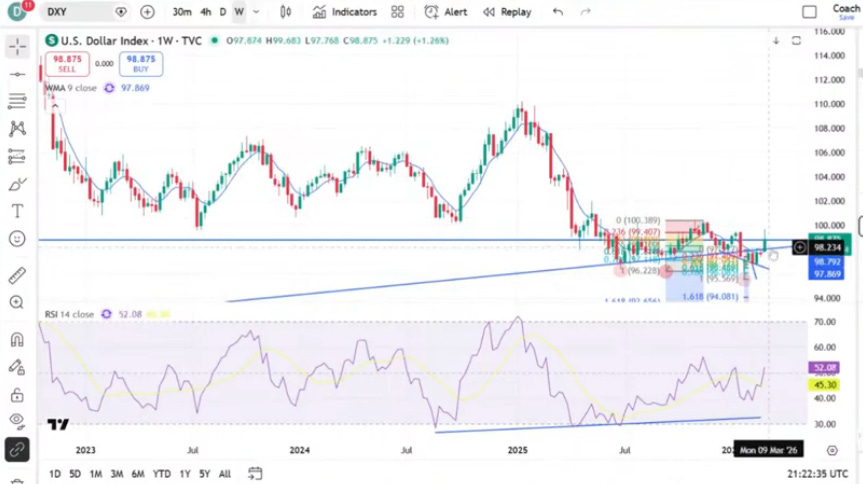Open the Fibonacci retracement tools
This screenshot has width=863, height=484.
(x=17, y=101)
